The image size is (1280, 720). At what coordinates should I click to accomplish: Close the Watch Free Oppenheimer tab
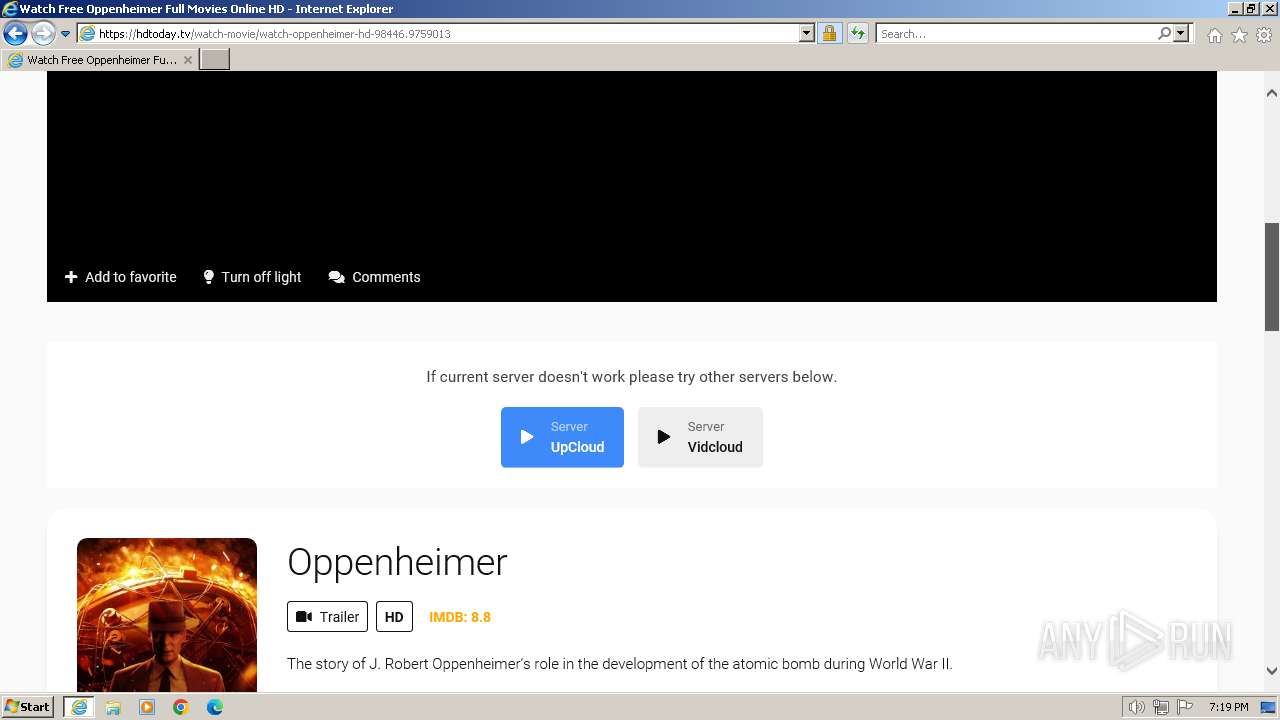coord(187,60)
